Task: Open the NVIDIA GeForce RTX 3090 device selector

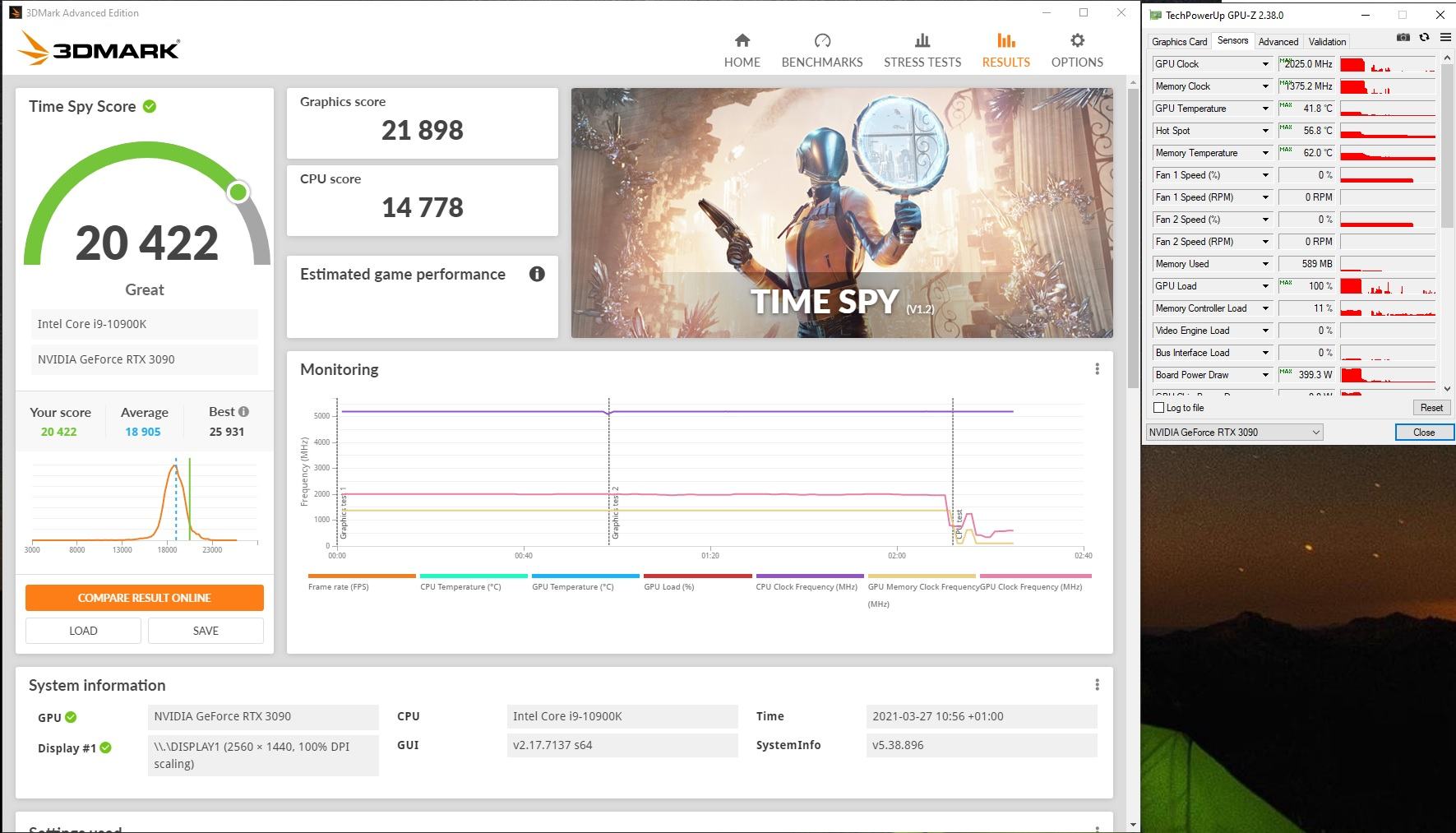Action: pos(1234,433)
